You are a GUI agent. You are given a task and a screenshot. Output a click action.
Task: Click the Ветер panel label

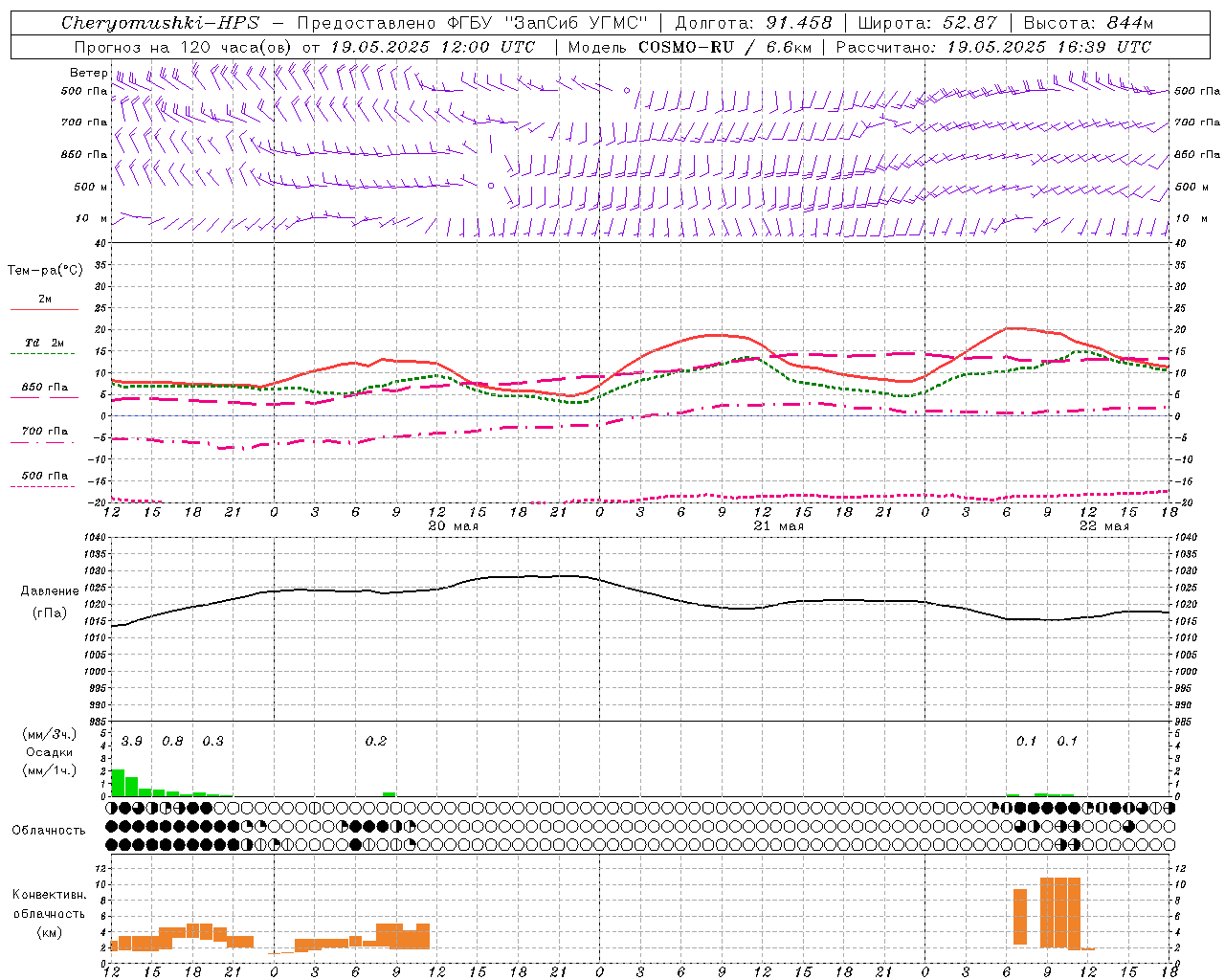[88, 73]
